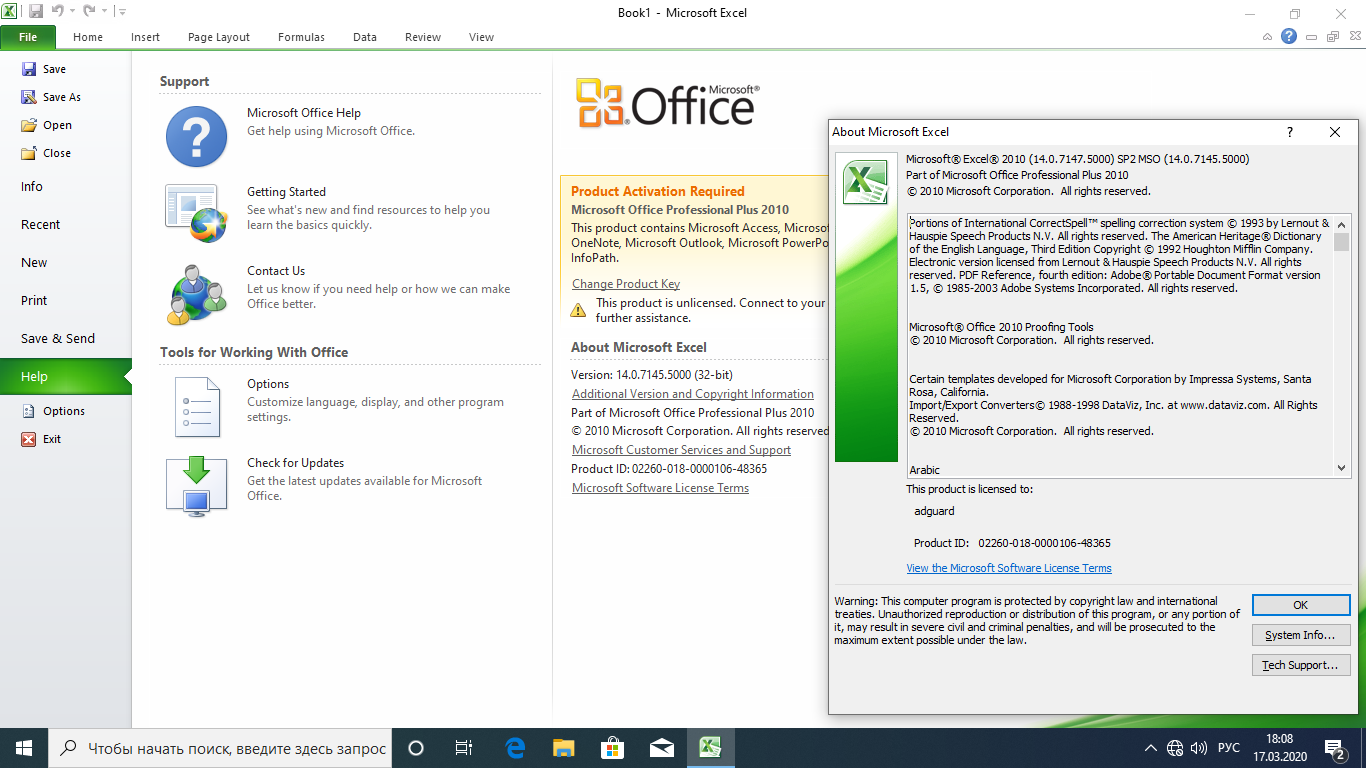Click the Save As icon
This screenshot has height=768, width=1366.
pyautogui.click(x=29, y=97)
